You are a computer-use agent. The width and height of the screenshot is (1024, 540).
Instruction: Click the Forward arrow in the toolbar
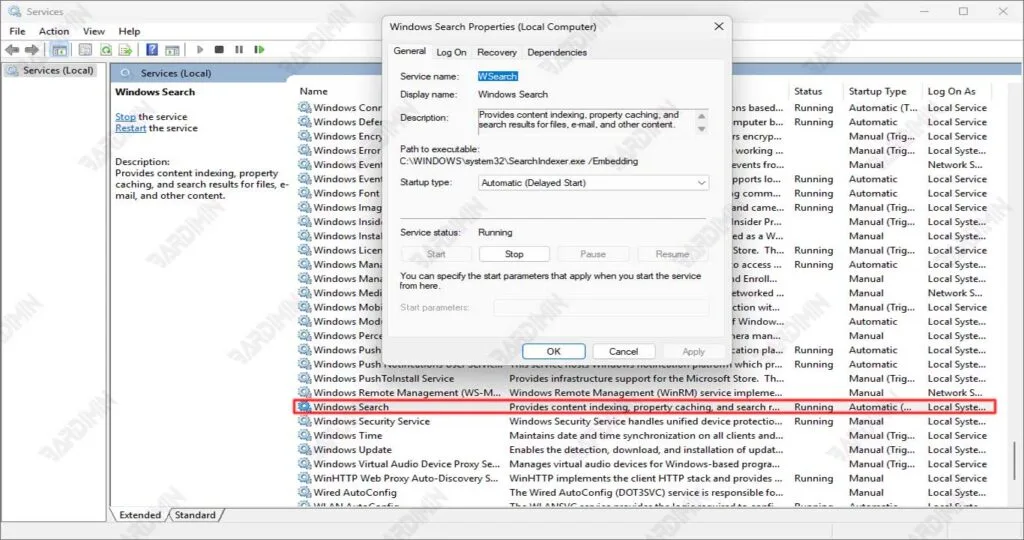(x=32, y=50)
